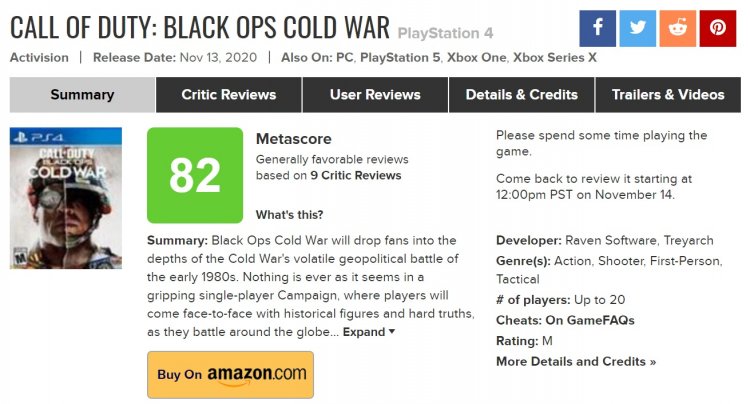Open the Critic Reviews tab
Screen dimensions: 750x404
229,95
